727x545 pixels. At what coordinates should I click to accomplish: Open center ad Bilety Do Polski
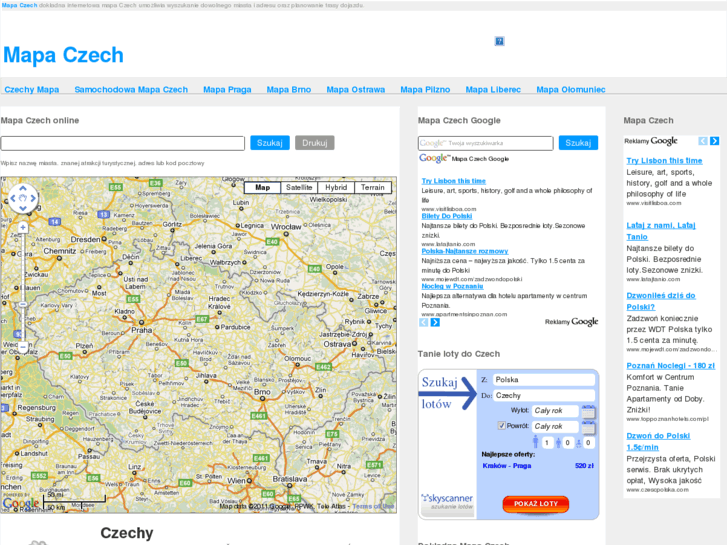(x=446, y=216)
